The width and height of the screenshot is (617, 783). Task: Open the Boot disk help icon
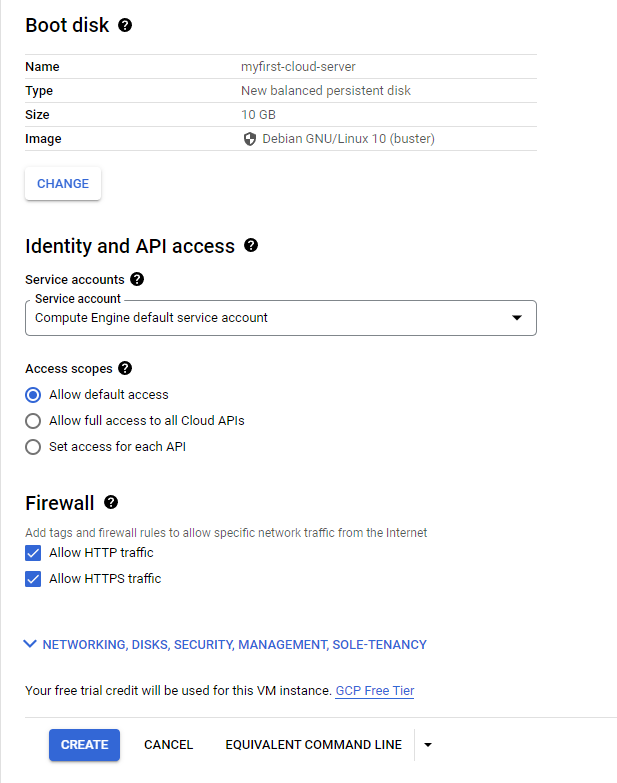coord(125,25)
